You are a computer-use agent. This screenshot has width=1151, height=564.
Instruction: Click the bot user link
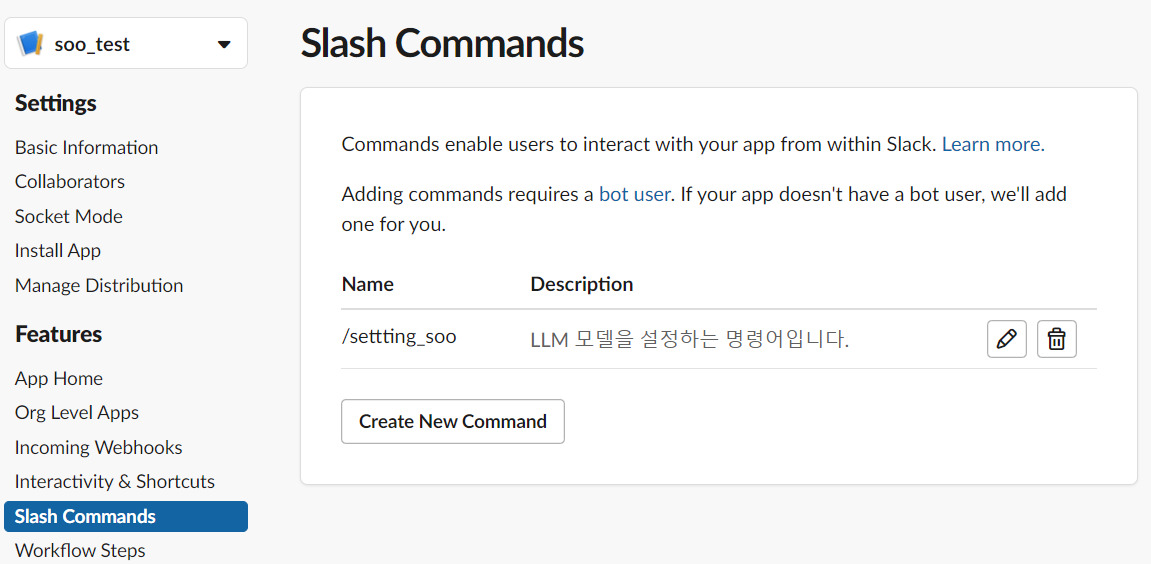634,194
